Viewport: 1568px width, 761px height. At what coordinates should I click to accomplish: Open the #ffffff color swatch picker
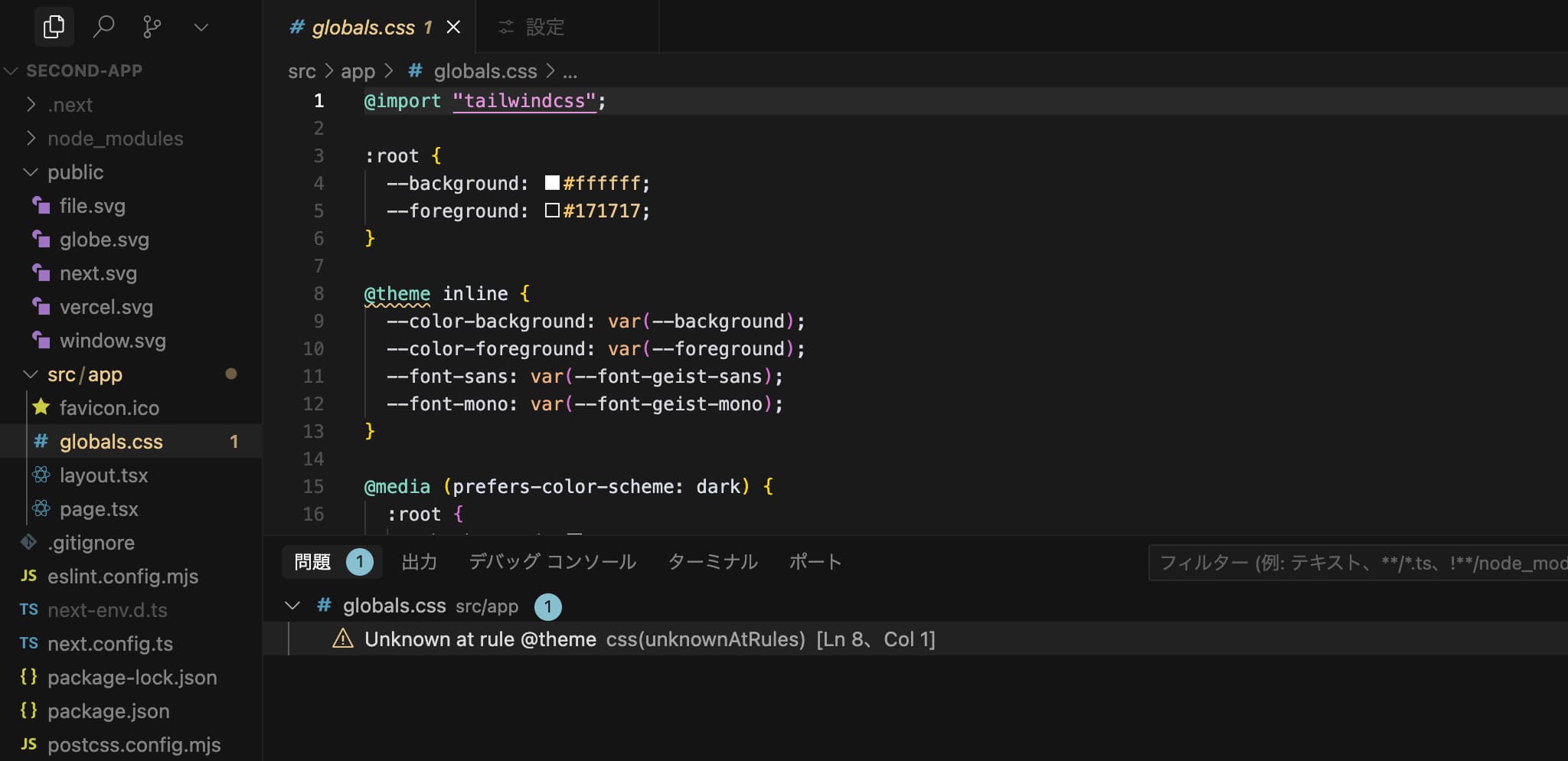pos(552,182)
